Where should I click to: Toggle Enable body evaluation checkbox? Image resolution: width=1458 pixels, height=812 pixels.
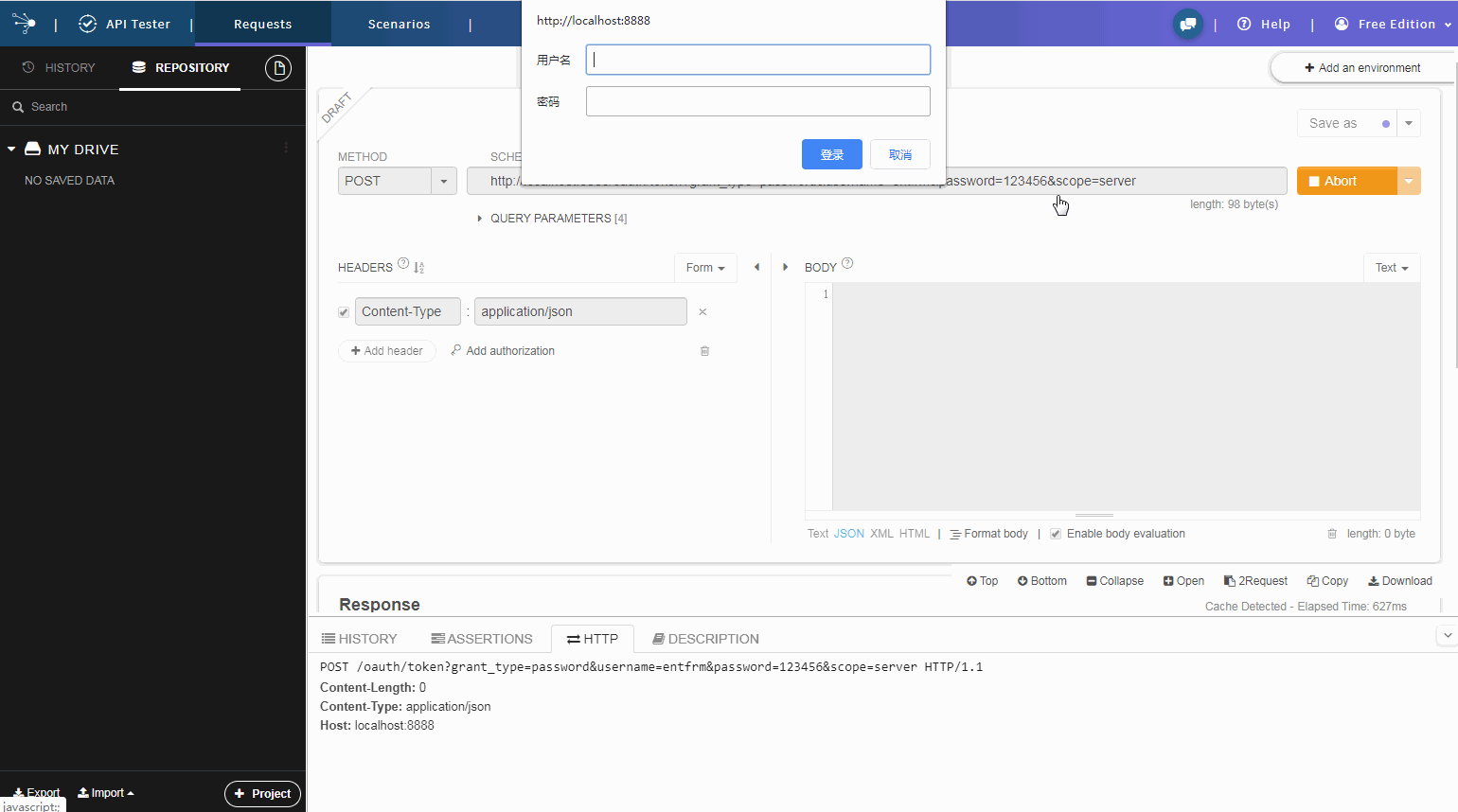1056,534
